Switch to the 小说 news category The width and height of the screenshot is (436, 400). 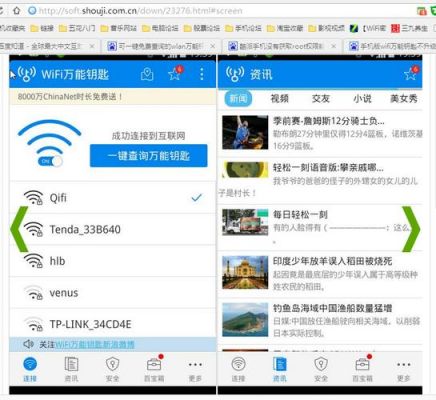(x=362, y=99)
